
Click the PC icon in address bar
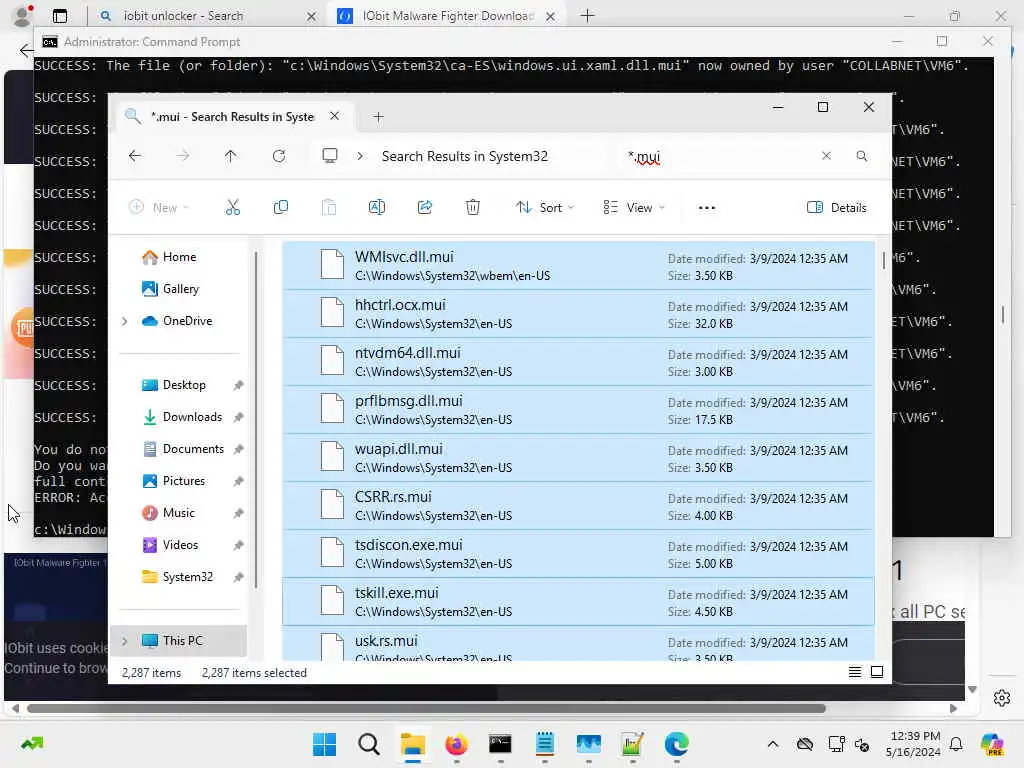pyautogui.click(x=330, y=156)
